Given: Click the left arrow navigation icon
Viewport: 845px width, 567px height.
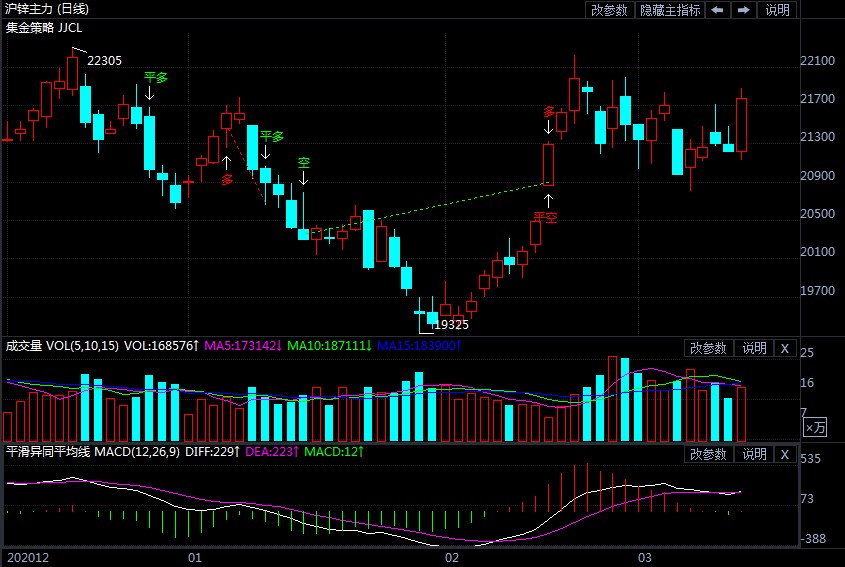Looking at the screenshot, I should click(717, 10).
